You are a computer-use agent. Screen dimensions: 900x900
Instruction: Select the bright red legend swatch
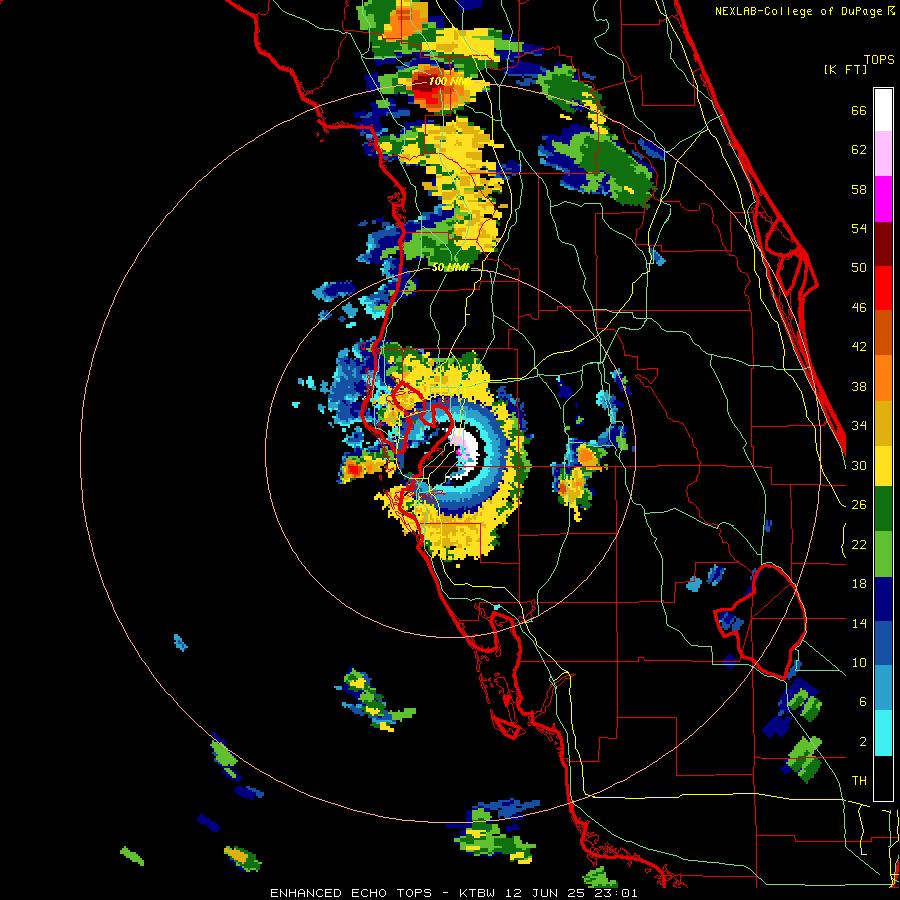click(x=883, y=288)
